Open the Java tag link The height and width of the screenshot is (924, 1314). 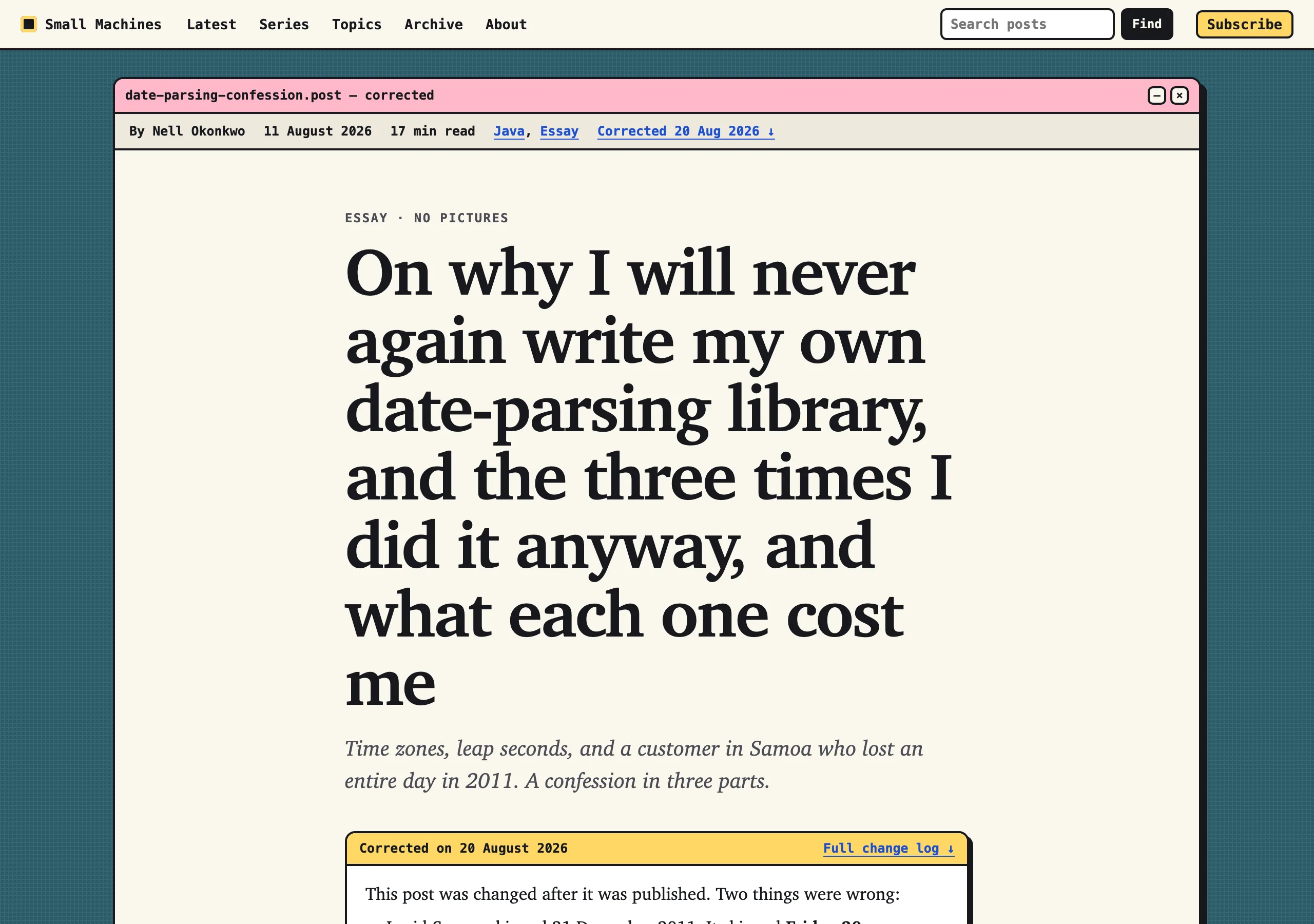[x=509, y=131]
